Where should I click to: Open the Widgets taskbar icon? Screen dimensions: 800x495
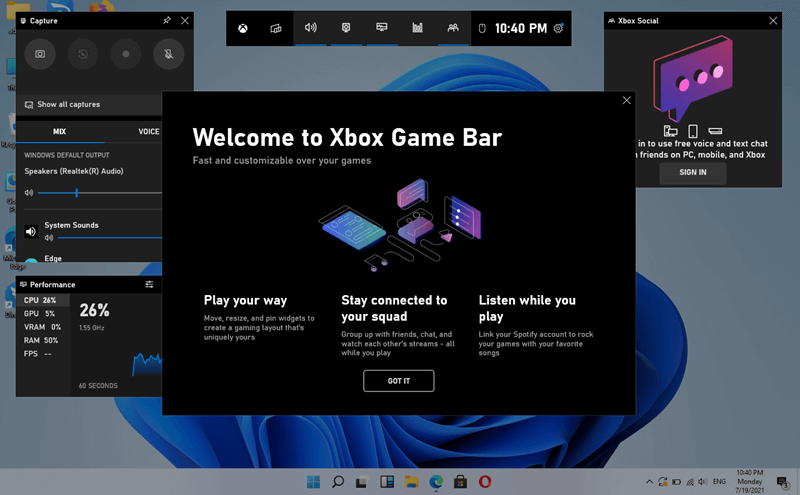coord(387,481)
